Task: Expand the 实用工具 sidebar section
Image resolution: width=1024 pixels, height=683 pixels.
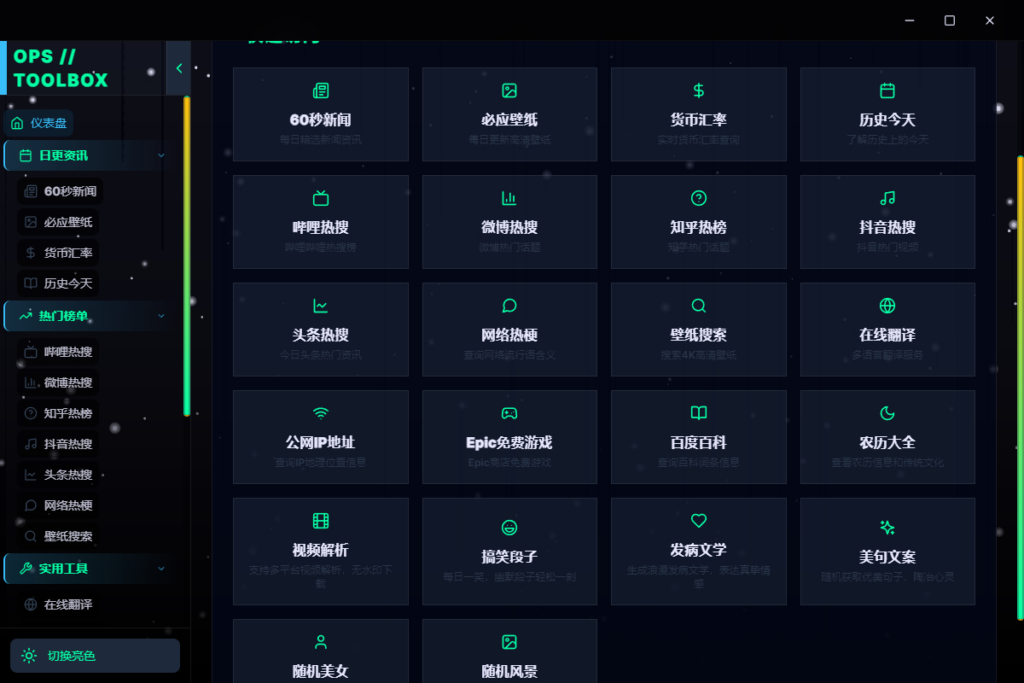Action: click(x=85, y=568)
